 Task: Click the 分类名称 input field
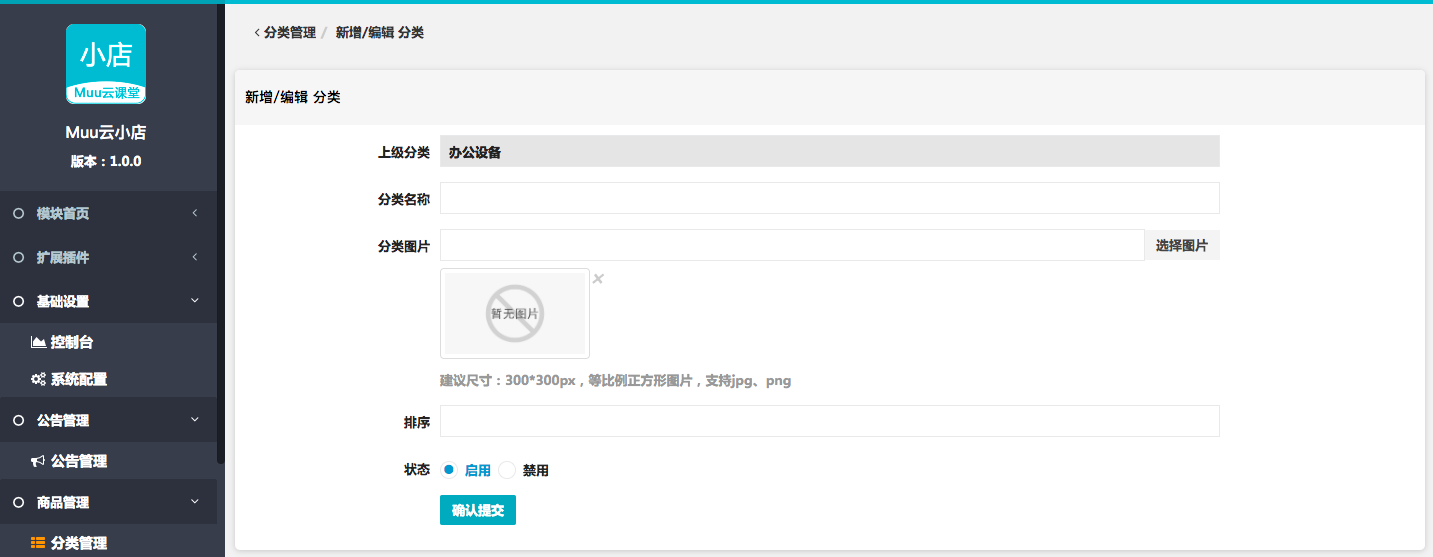click(x=830, y=198)
